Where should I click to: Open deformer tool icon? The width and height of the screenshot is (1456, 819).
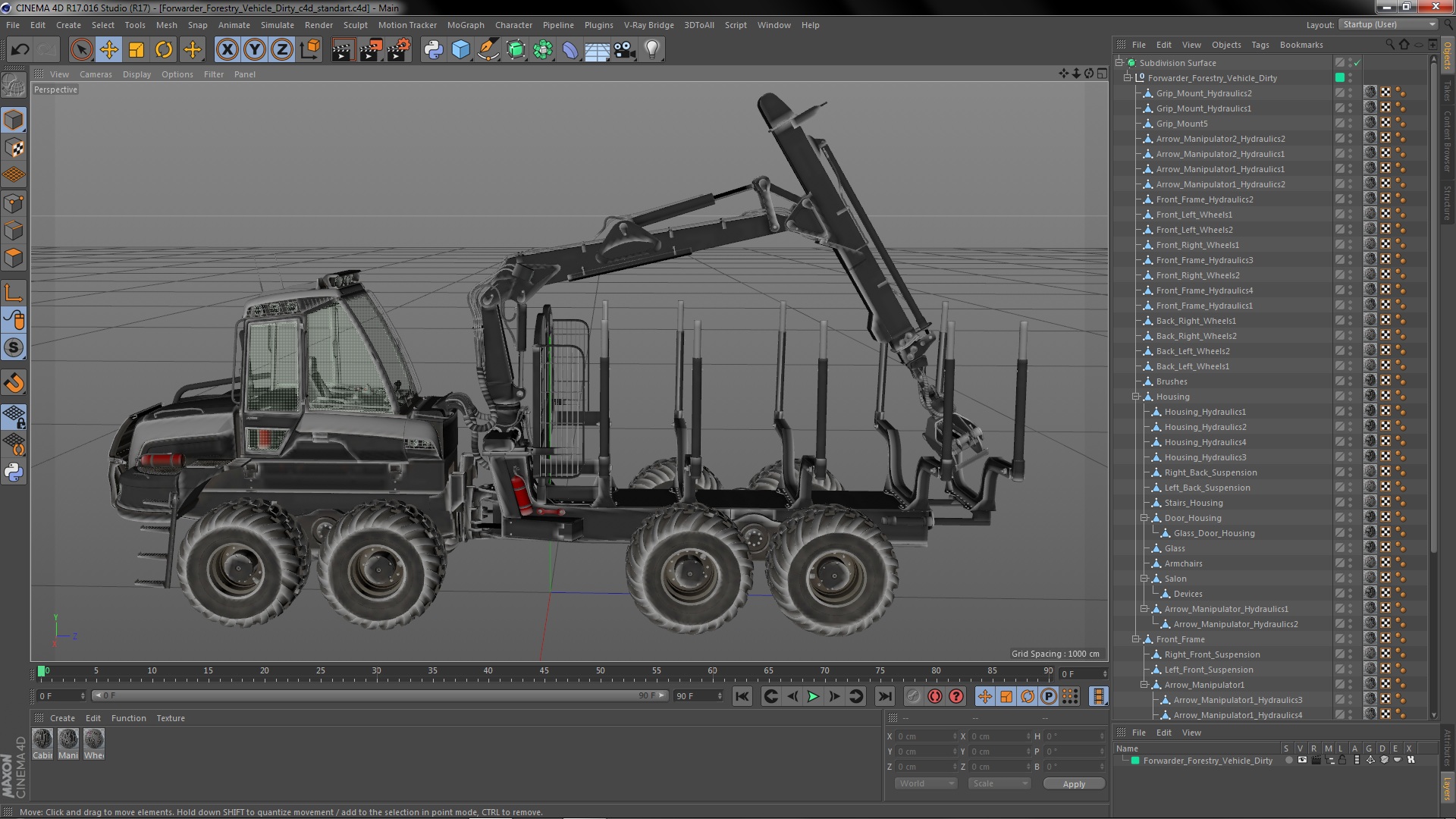pyautogui.click(x=570, y=50)
